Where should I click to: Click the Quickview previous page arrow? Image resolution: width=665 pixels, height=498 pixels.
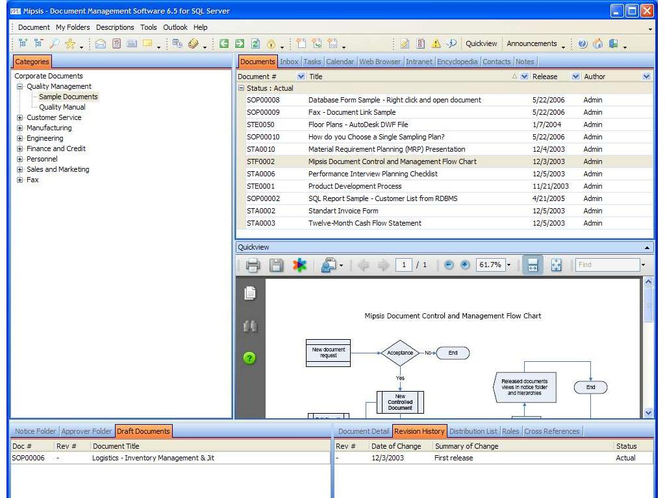363,265
